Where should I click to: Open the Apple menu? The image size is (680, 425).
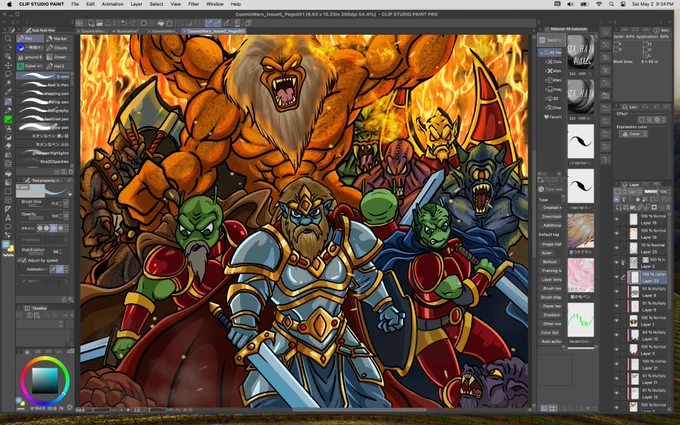(9, 4)
